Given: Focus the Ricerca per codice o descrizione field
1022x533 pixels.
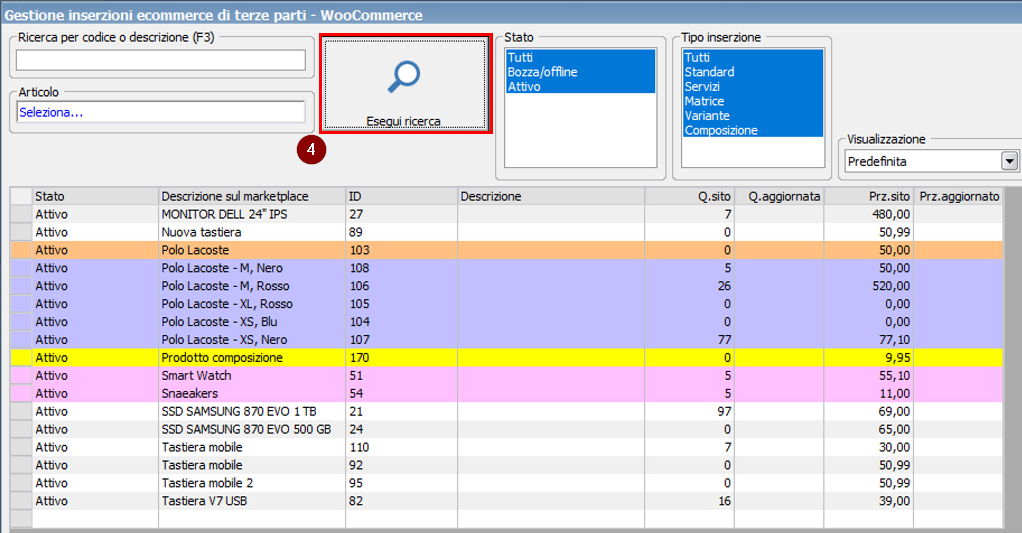Looking at the screenshot, I should pyautogui.click(x=161, y=60).
